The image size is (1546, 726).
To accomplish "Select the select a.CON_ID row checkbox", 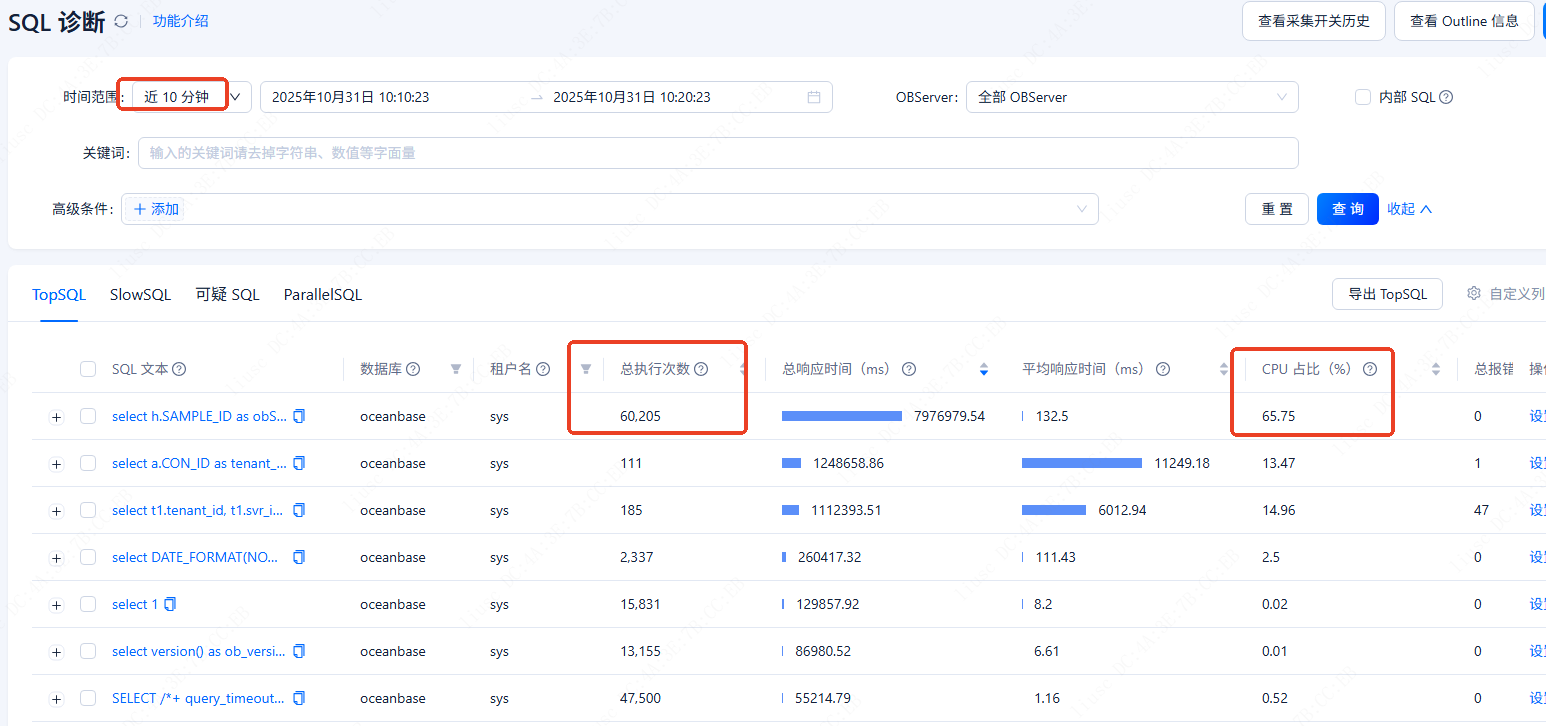I will click(x=88, y=463).
